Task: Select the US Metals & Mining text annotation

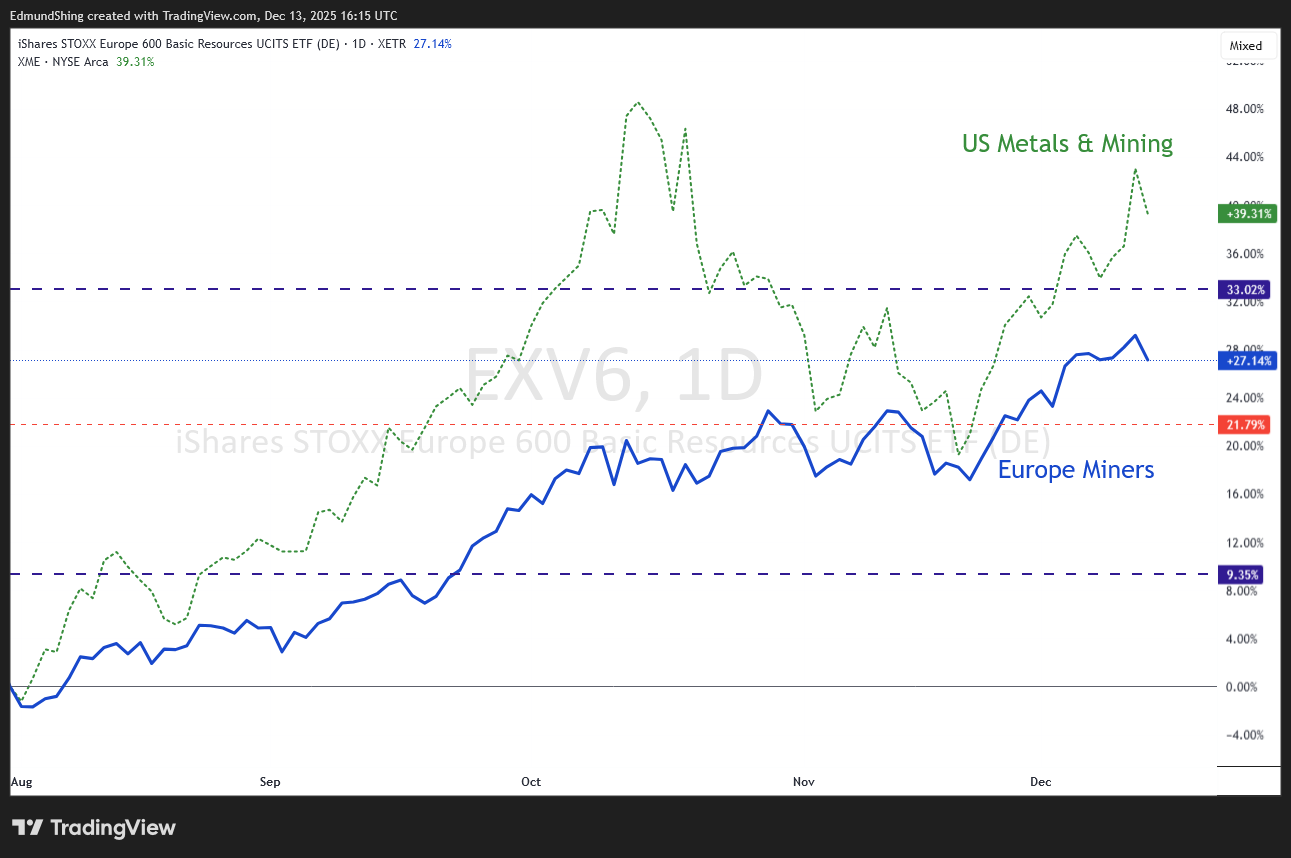Action: [x=1067, y=144]
